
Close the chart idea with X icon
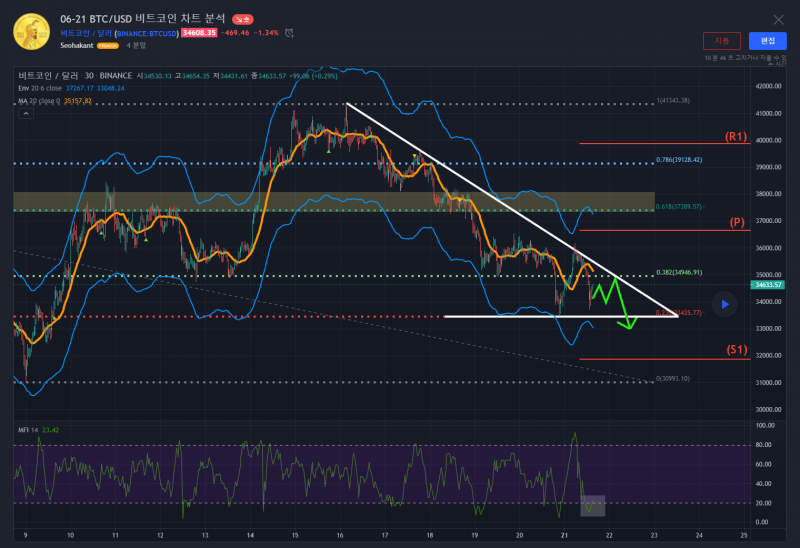[x=779, y=19]
